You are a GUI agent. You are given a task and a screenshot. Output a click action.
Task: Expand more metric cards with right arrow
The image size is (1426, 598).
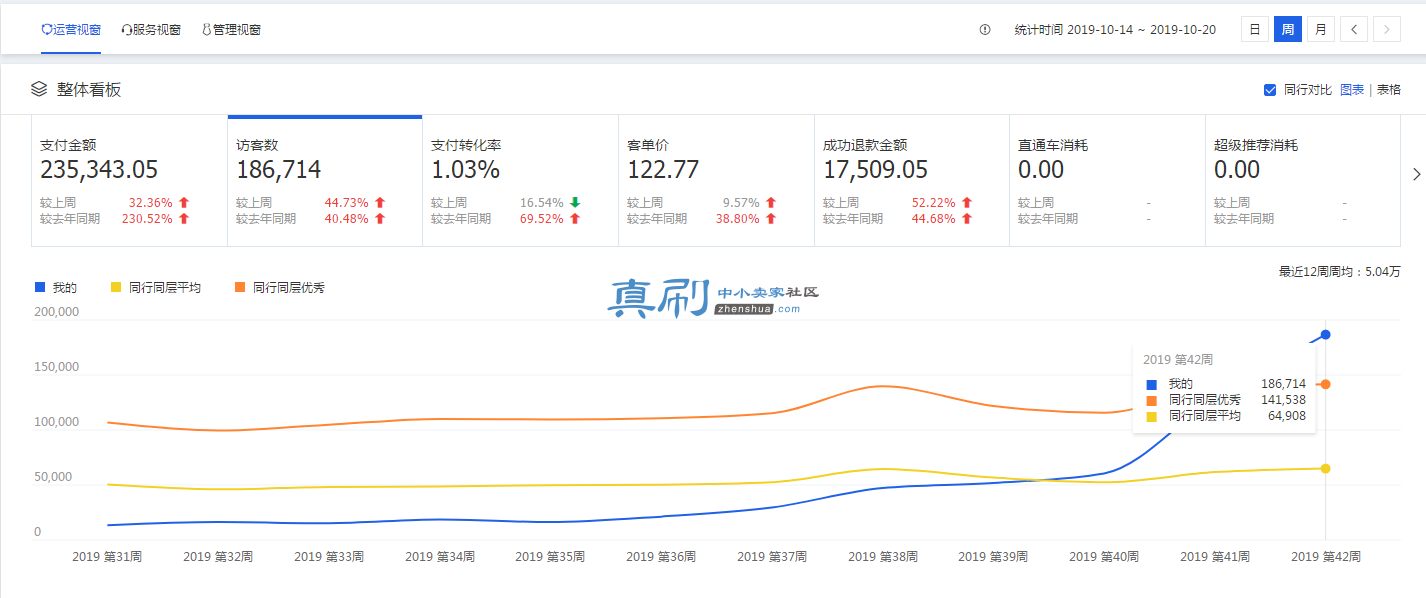click(x=1416, y=175)
